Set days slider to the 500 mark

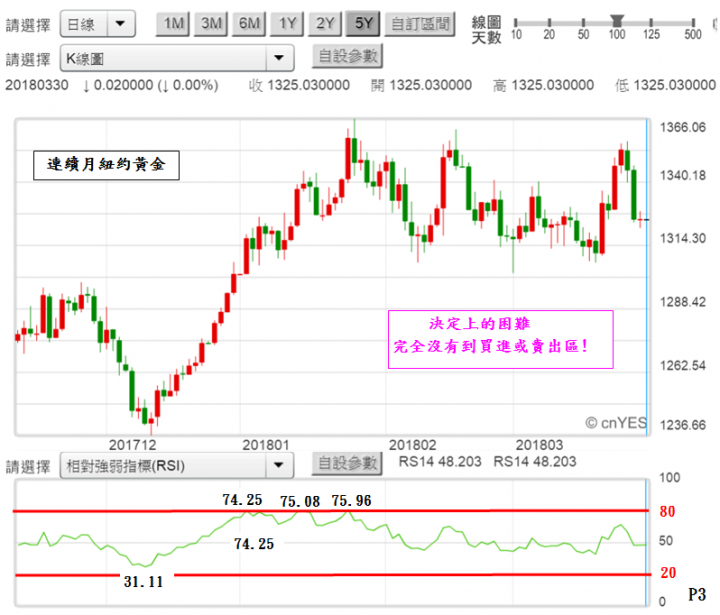[x=693, y=23]
